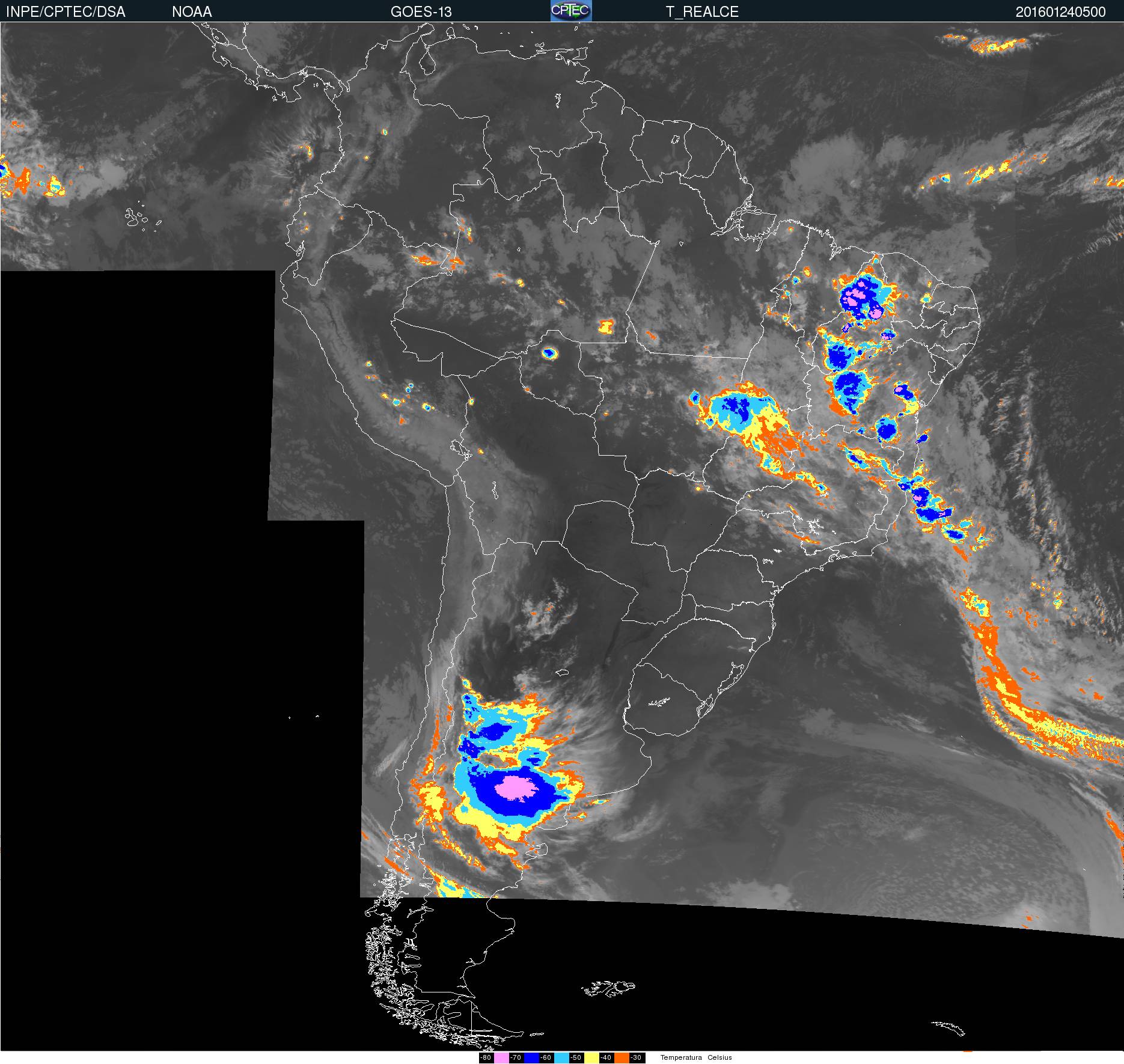The width and height of the screenshot is (1124, 1064).
Task: Click the T_REALCE product label
Action: click(x=702, y=11)
